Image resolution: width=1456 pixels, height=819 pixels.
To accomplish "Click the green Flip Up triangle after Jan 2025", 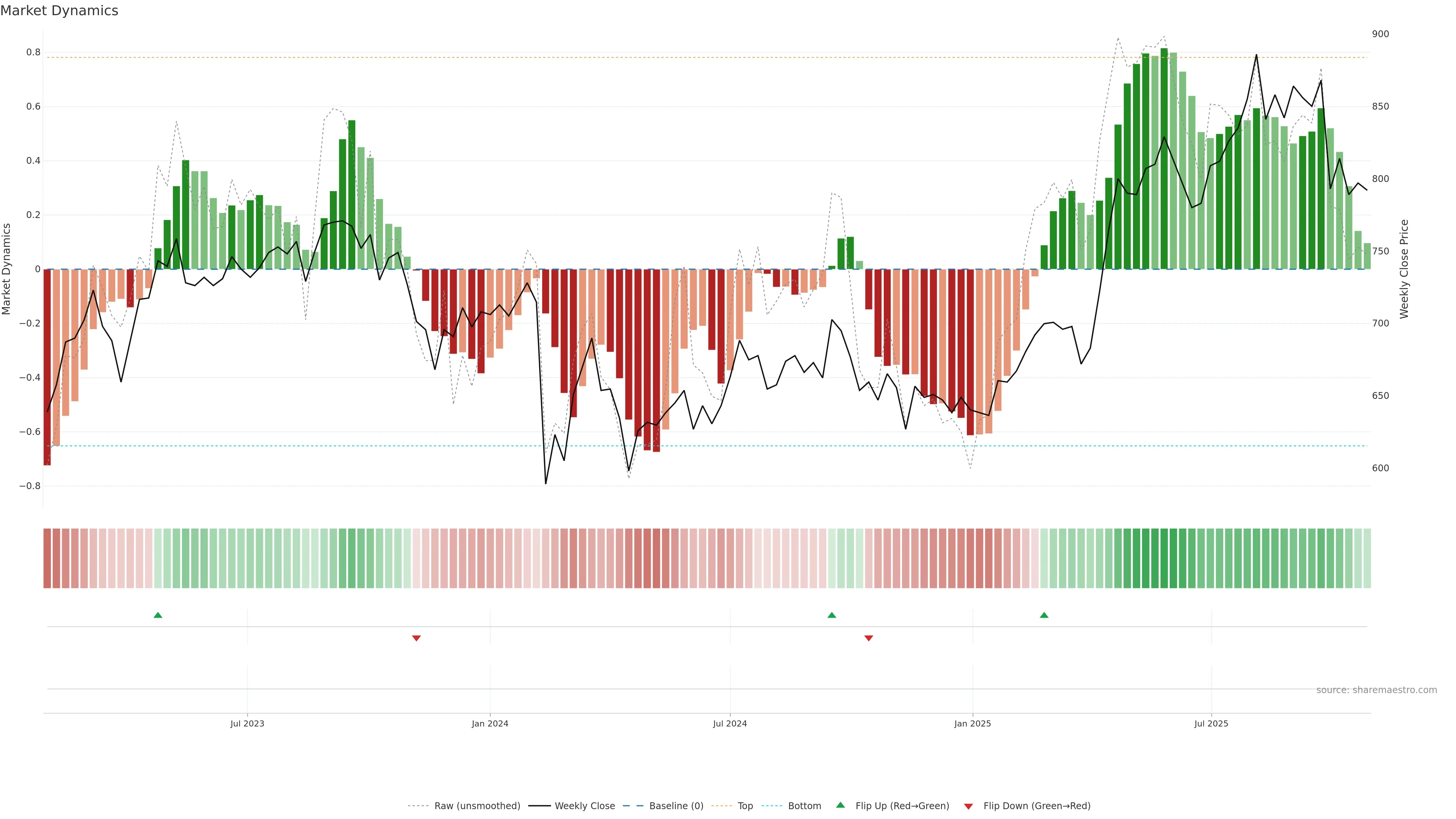I will point(1044,615).
